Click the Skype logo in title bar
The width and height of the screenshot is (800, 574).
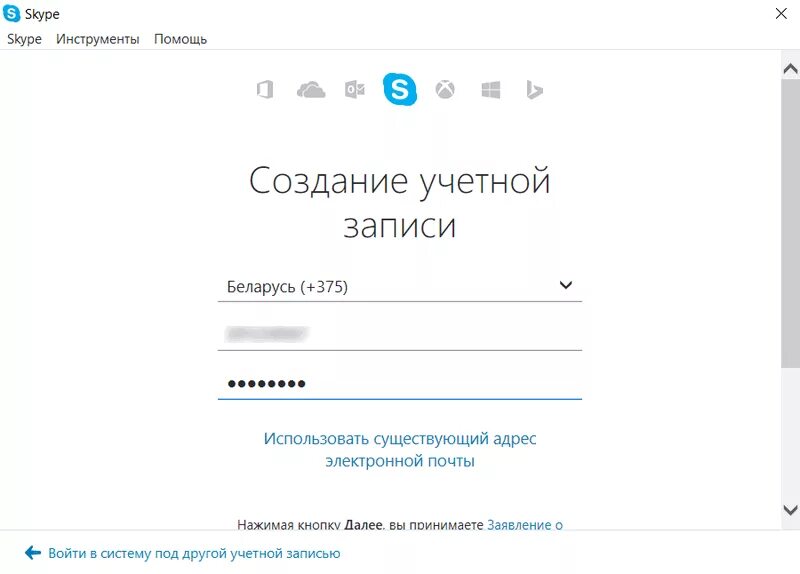(11, 13)
